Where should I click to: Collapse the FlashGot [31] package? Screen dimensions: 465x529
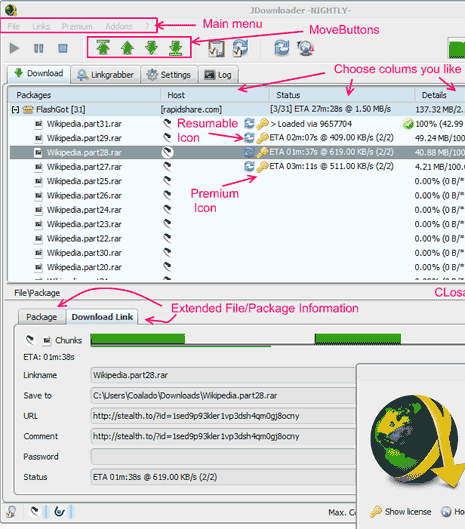point(15,110)
